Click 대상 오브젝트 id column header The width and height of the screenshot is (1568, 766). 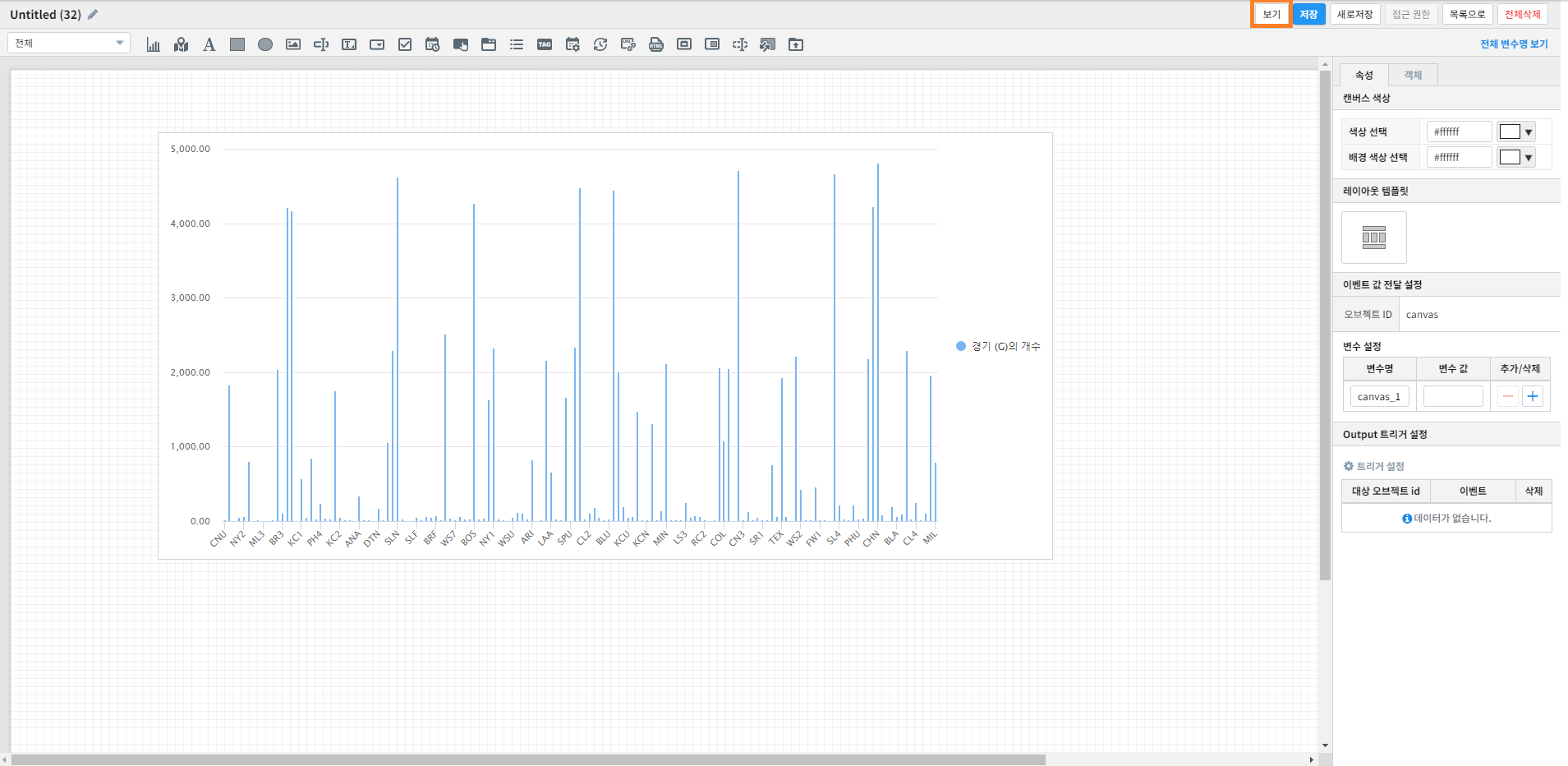(x=1386, y=491)
